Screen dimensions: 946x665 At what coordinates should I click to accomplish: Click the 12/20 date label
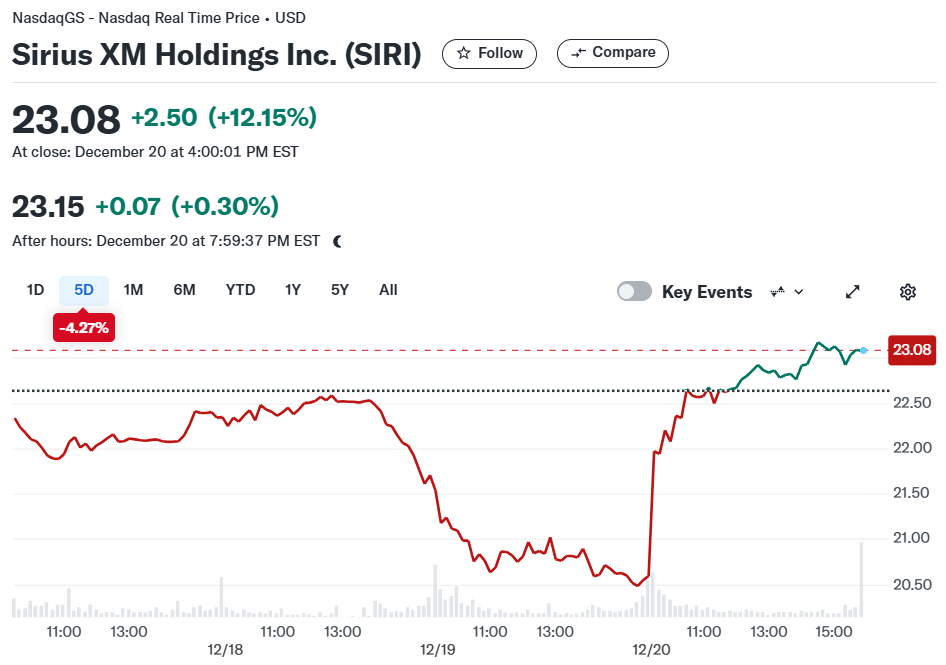pos(651,650)
